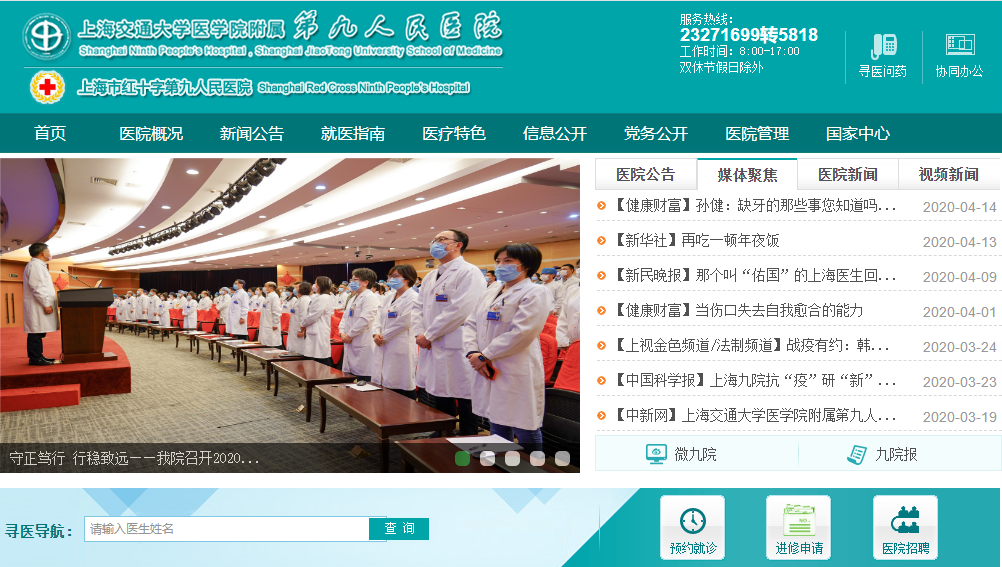Click 进修申请 form icon button

point(799,527)
